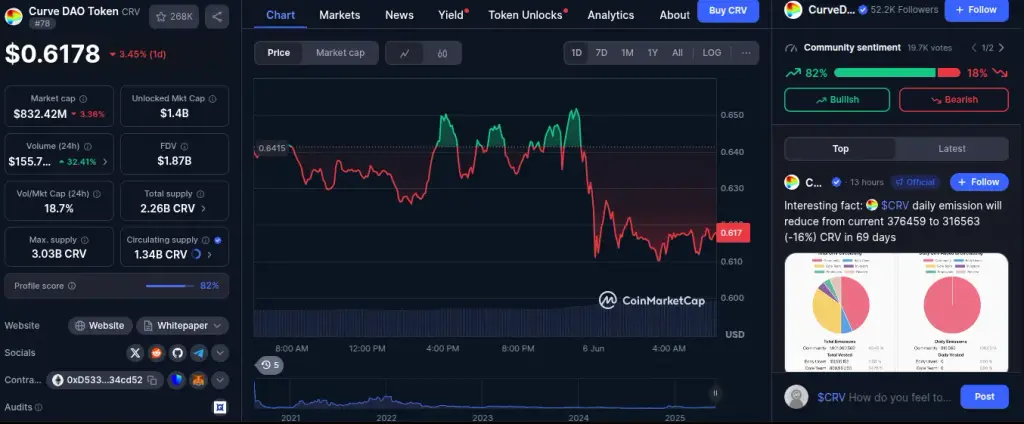This screenshot has height=424, width=1024.
Task: Follow the author of the Official post
Action: pyautogui.click(x=979, y=182)
